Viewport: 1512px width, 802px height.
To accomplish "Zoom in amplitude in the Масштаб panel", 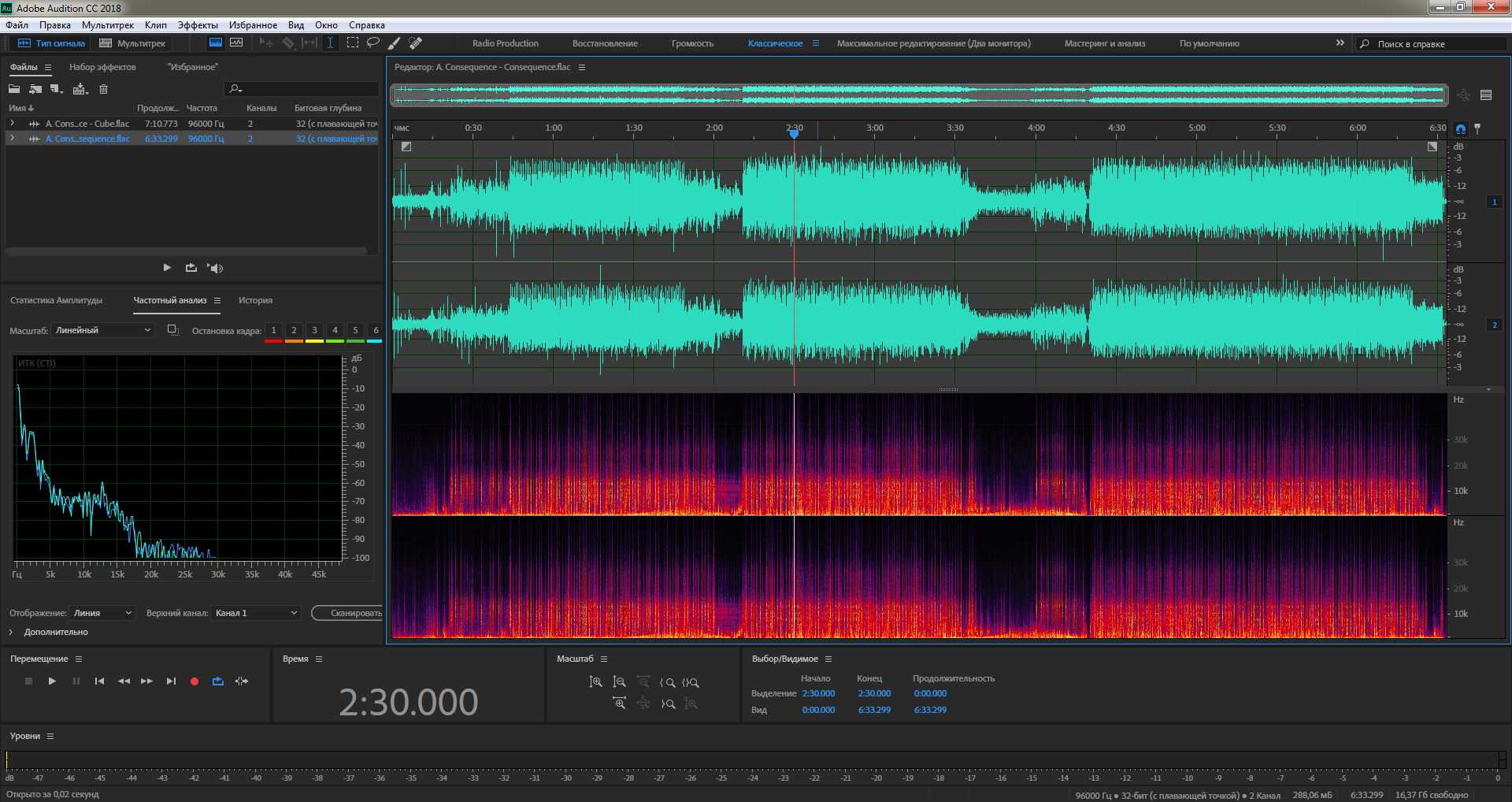I will tap(595, 682).
